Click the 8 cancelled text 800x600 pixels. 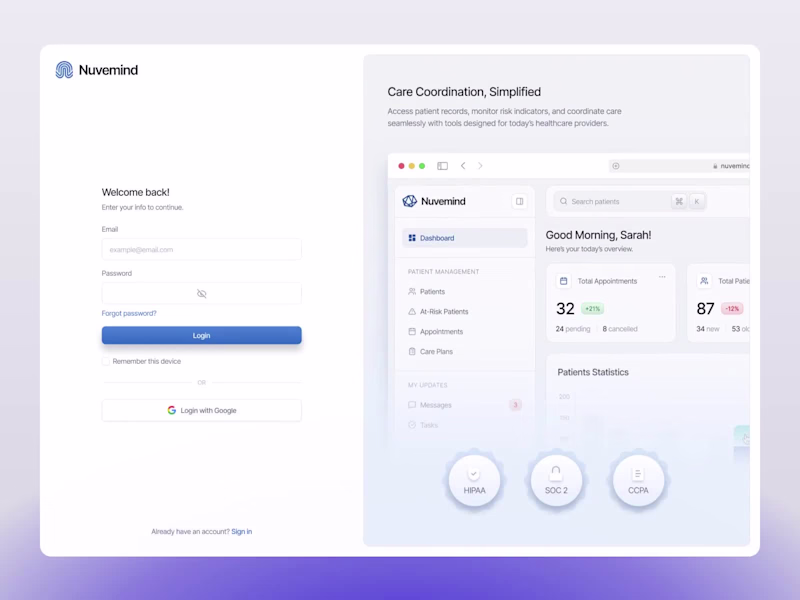620,329
